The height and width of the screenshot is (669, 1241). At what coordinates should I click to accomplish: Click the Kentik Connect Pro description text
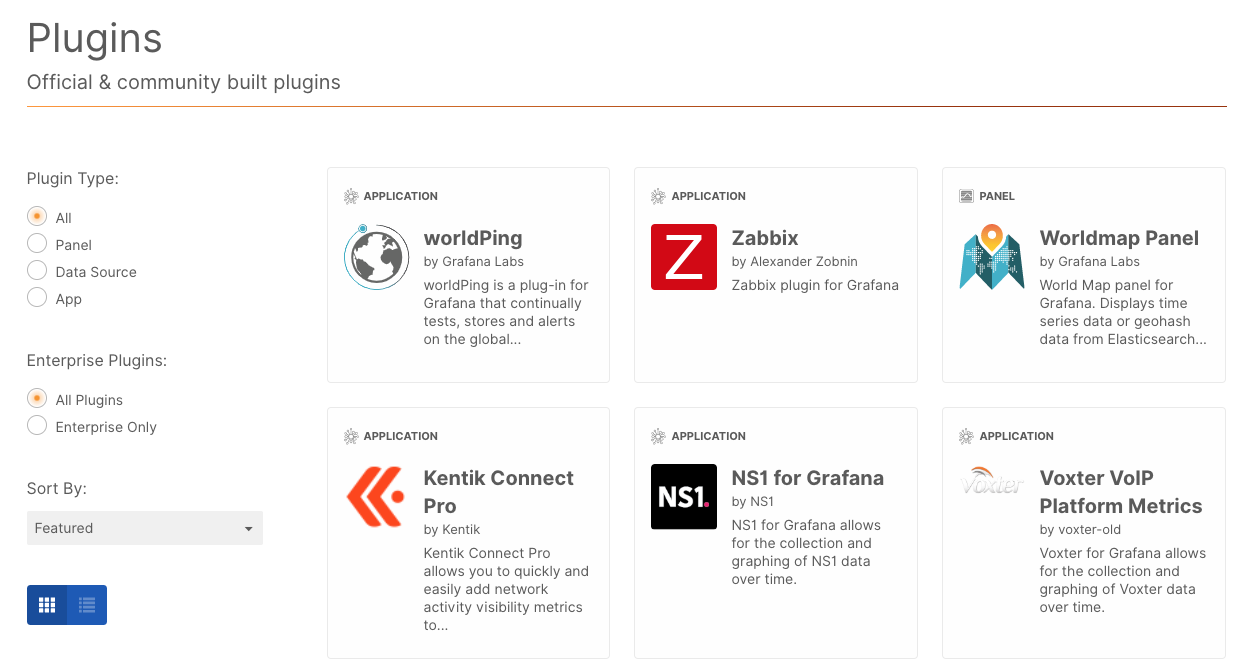(x=506, y=589)
